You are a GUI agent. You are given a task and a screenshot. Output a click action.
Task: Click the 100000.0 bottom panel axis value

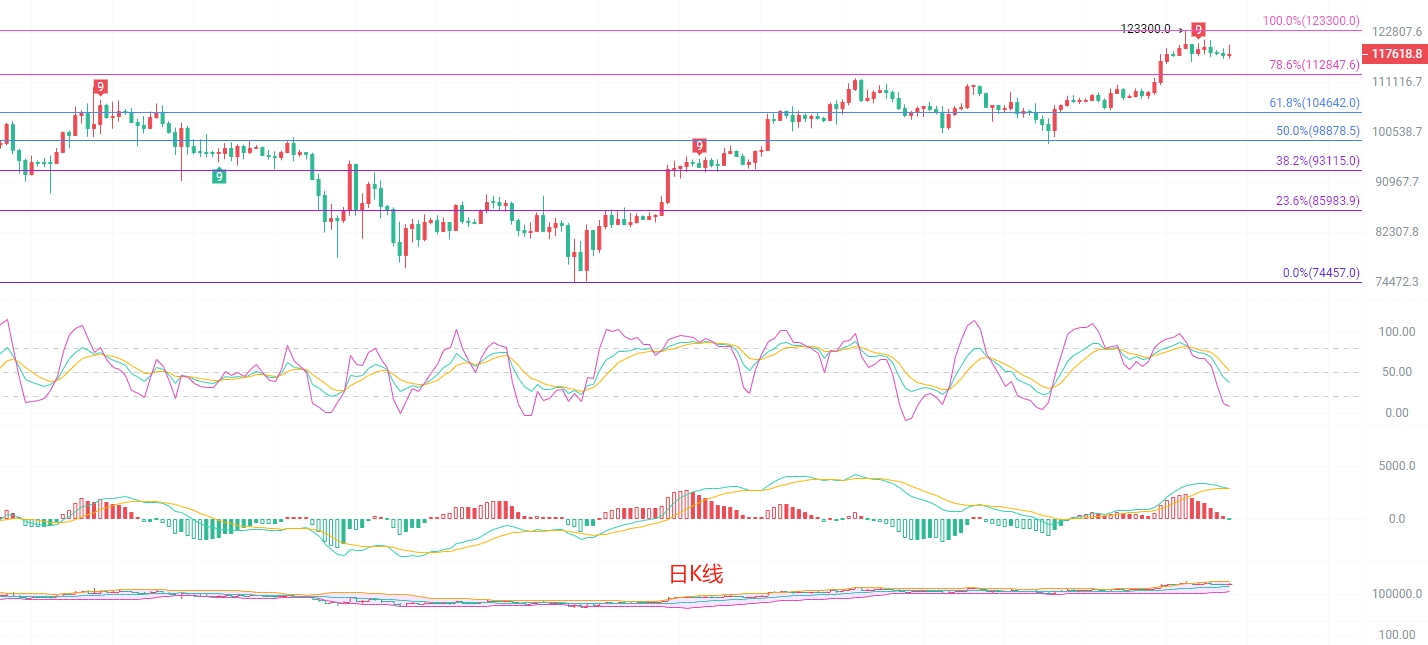tap(1394, 594)
